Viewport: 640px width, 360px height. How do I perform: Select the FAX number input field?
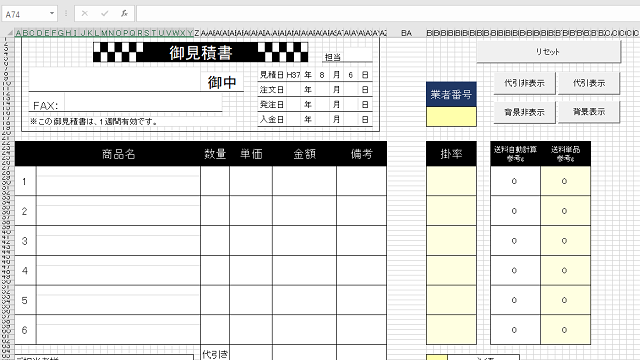coord(143,103)
